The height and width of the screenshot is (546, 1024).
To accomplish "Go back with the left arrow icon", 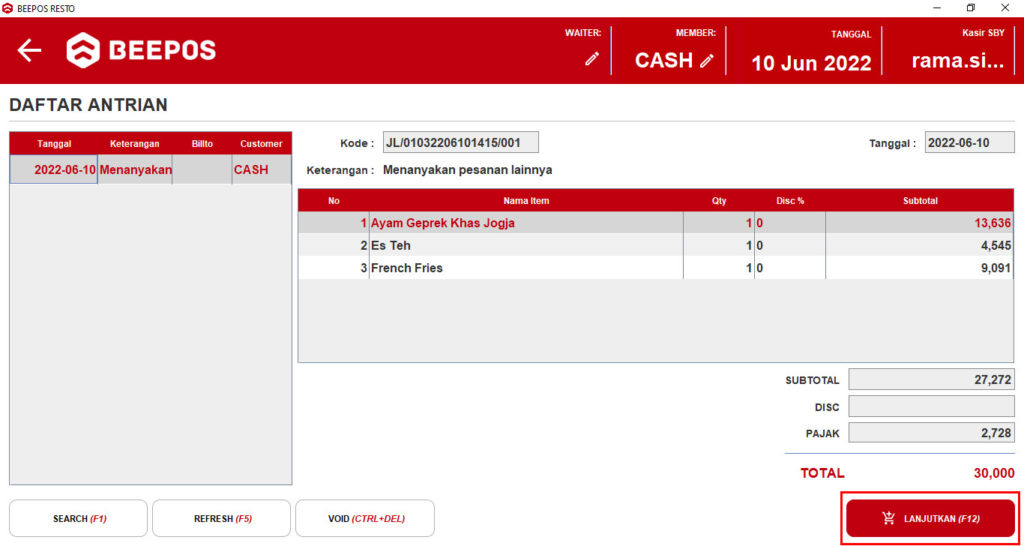I will [x=29, y=50].
